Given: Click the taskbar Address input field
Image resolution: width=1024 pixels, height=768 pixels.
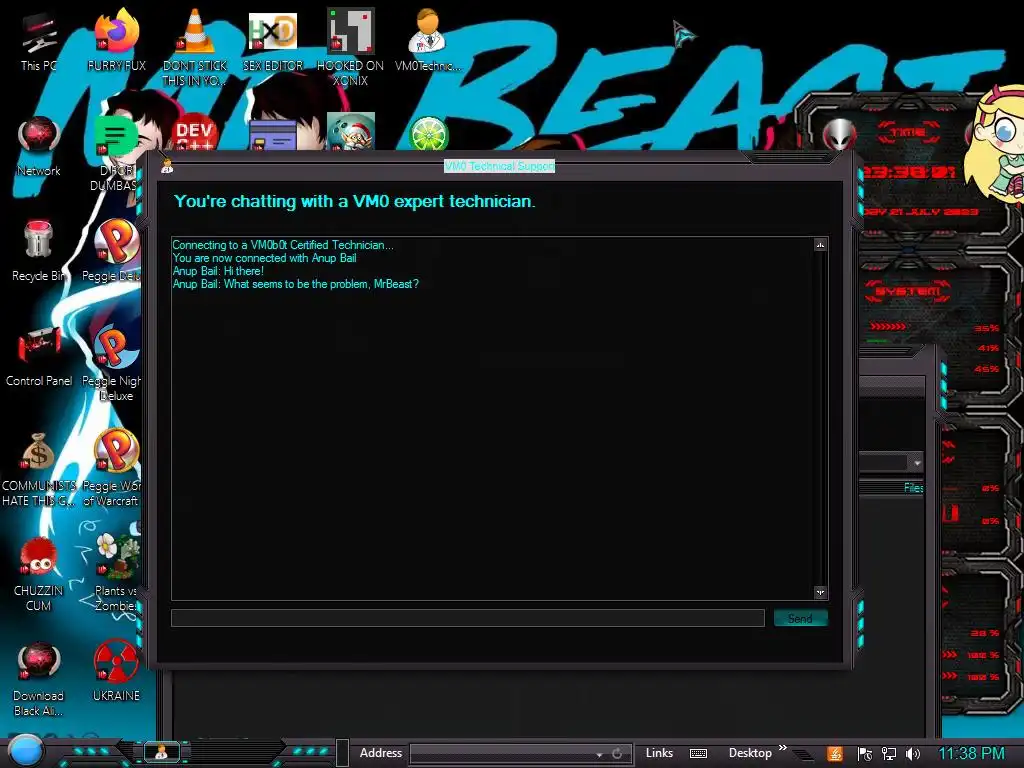Looking at the screenshot, I should [503, 754].
